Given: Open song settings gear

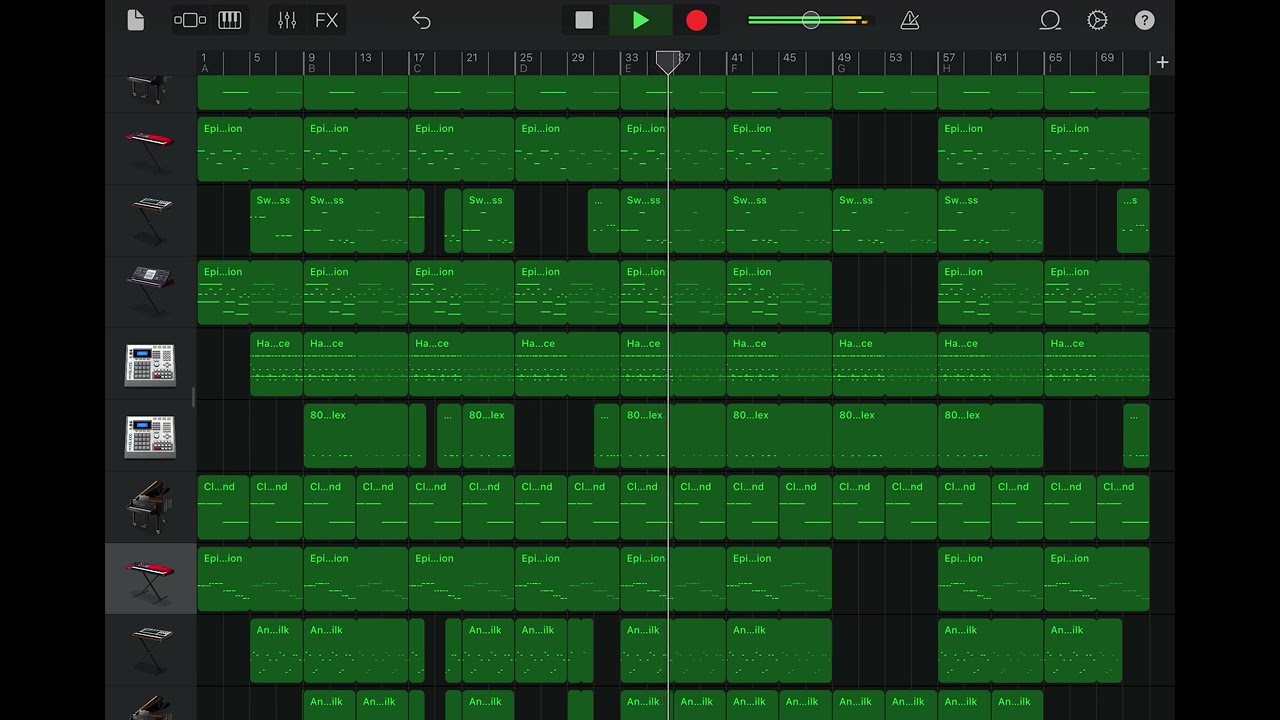Looking at the screenshot, I should pos(1097,20).
